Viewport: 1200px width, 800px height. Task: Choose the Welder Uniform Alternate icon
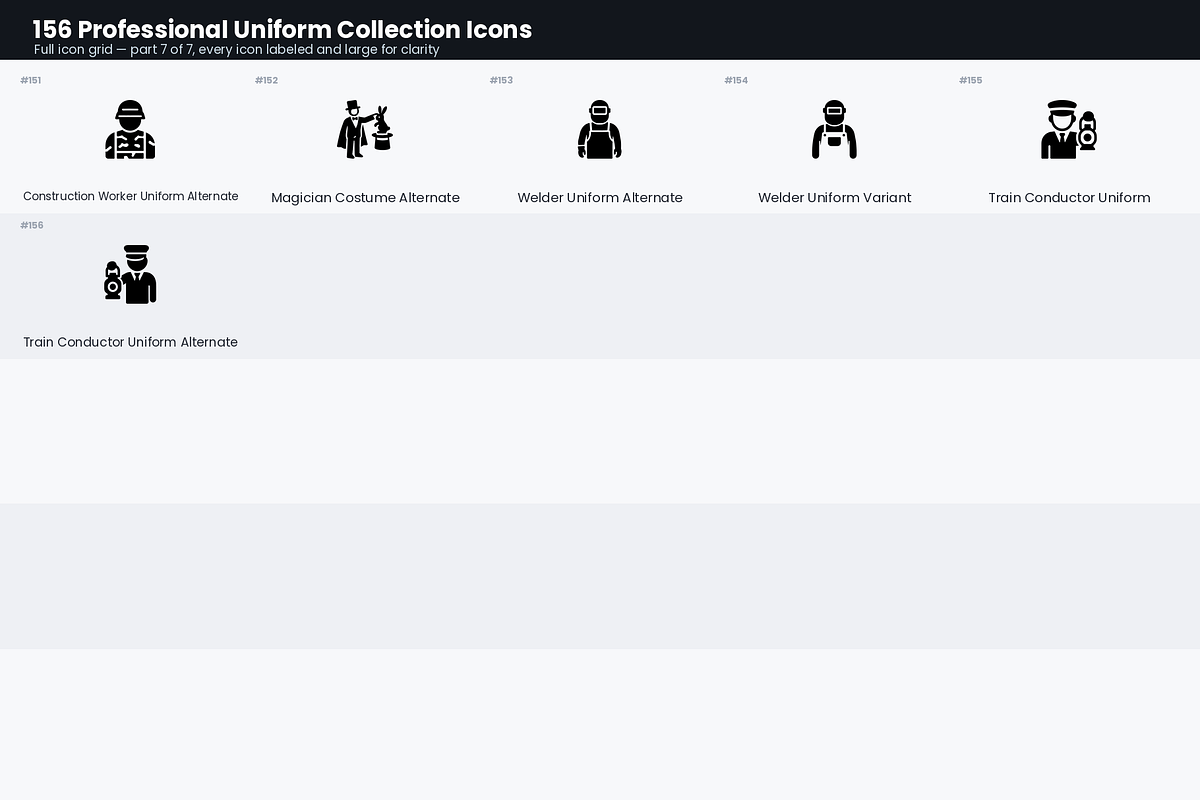tap(600, 130)
